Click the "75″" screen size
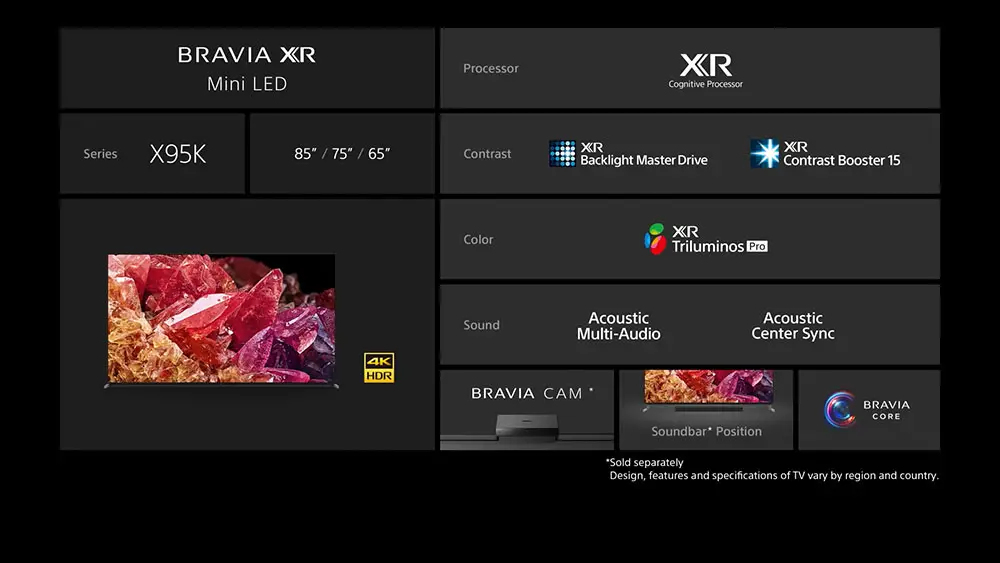The width and height of the screenshot is (1000, 563). pos(342,154)
